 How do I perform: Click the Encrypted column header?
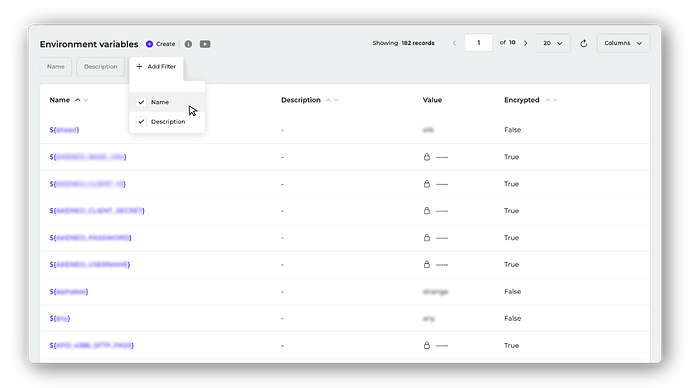click(x=522, y=100)
